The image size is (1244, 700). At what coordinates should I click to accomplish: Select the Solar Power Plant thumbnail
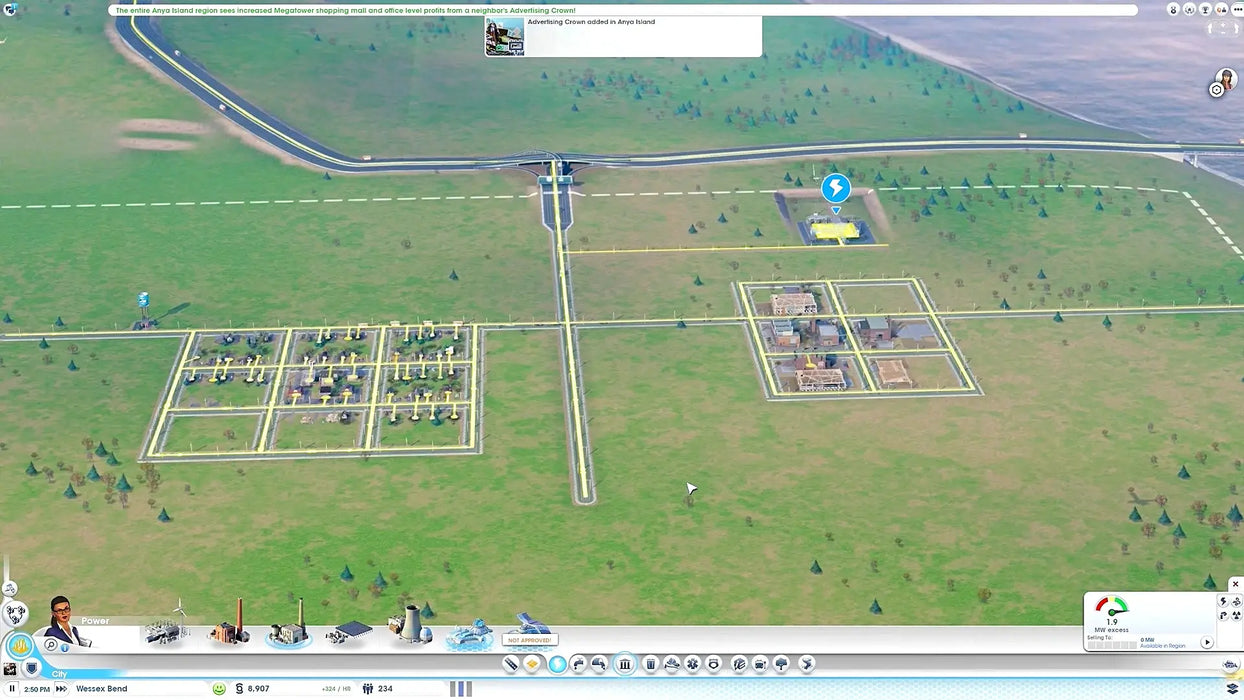(348, 631)
